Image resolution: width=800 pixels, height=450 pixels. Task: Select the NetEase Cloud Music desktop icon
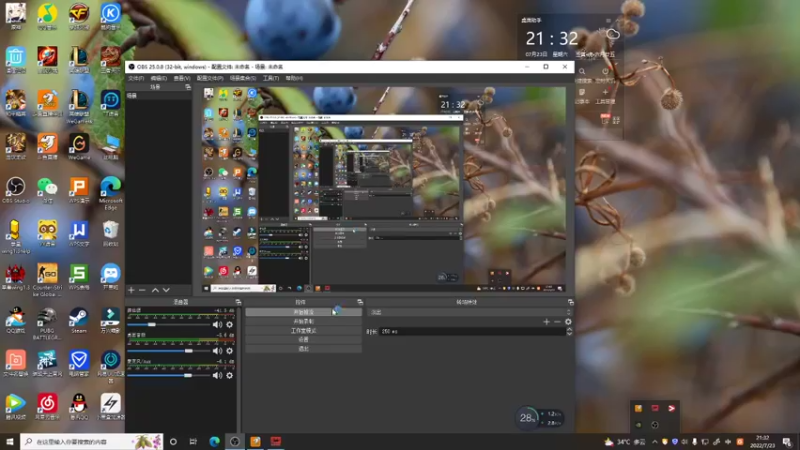tap(47, 407)
